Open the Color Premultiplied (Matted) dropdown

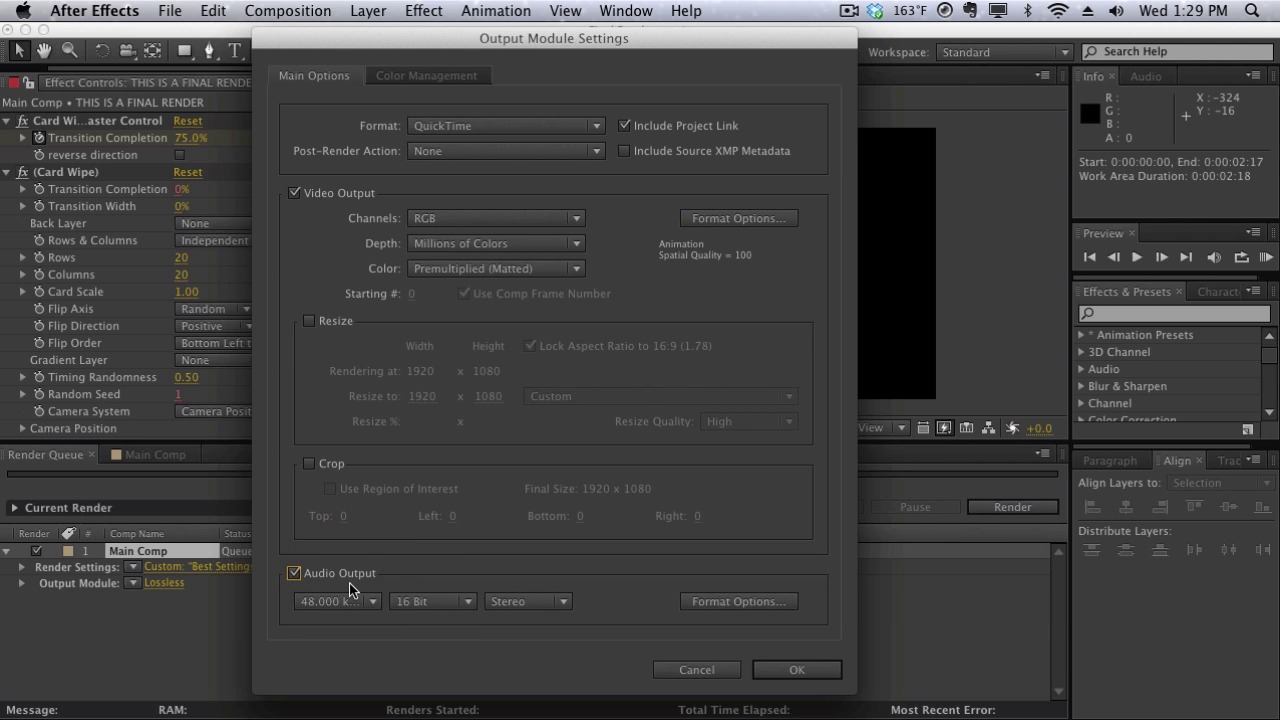tap(496, 268)
